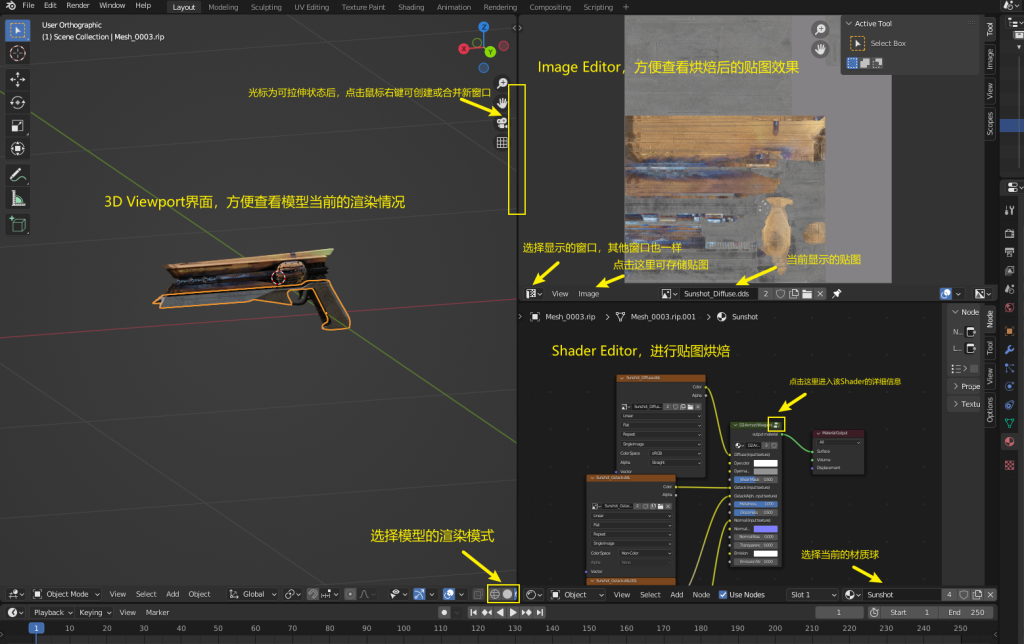Click the white Dyecolor swatch on shader node
This screenshot has height=644, width=1024.
pyautogui.click(x=765, y=463)
